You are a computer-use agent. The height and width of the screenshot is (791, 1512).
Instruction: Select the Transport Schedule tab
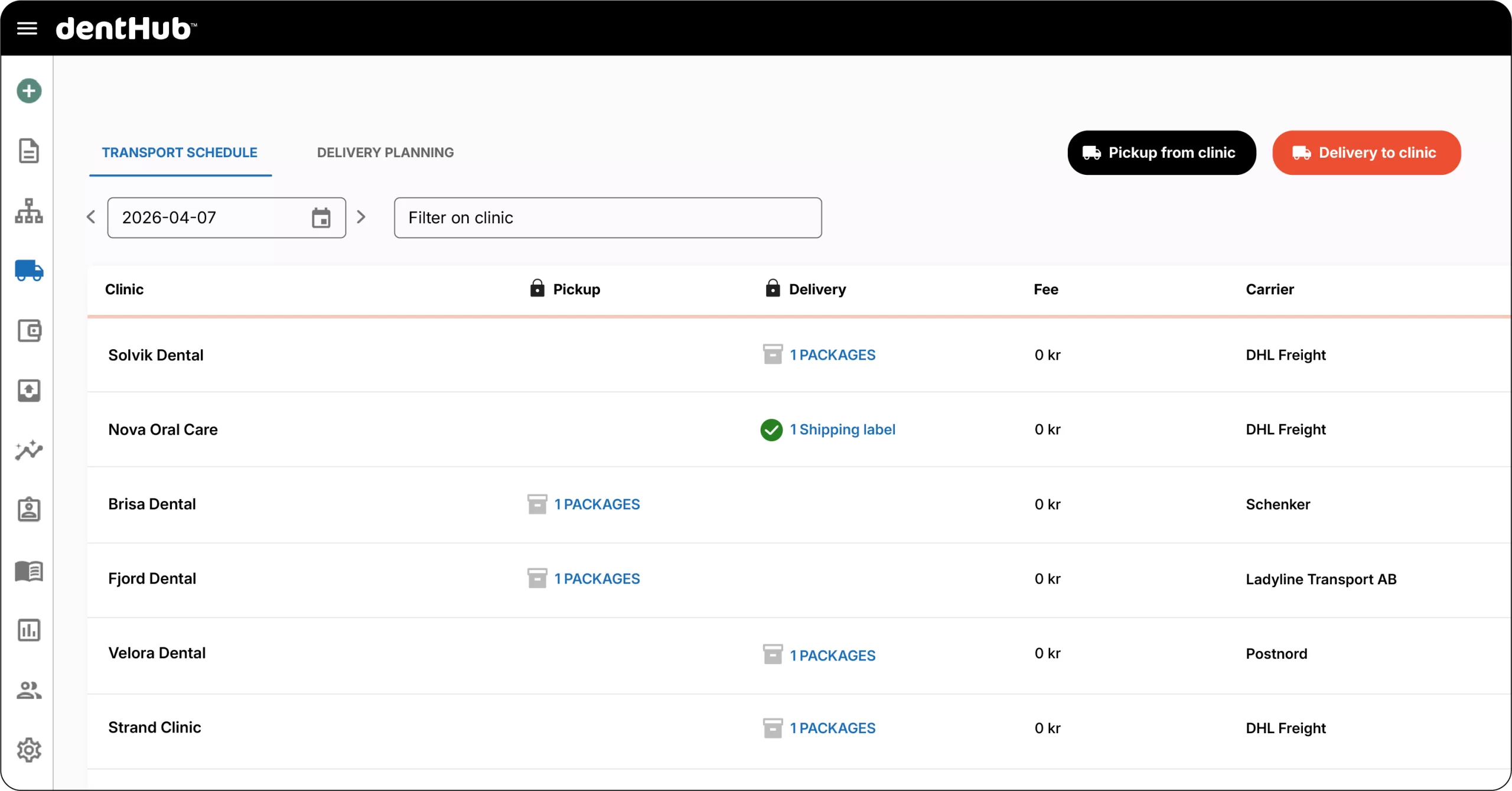point(180,152)
